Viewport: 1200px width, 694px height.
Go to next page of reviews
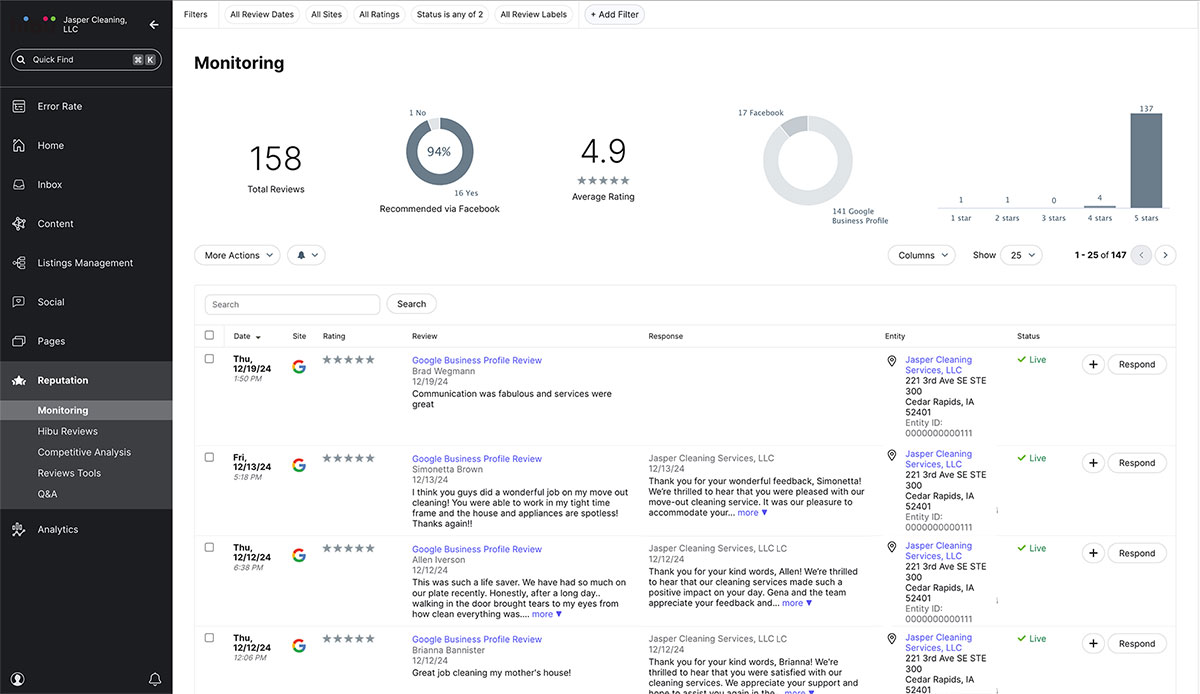(x=1165, y=255)
